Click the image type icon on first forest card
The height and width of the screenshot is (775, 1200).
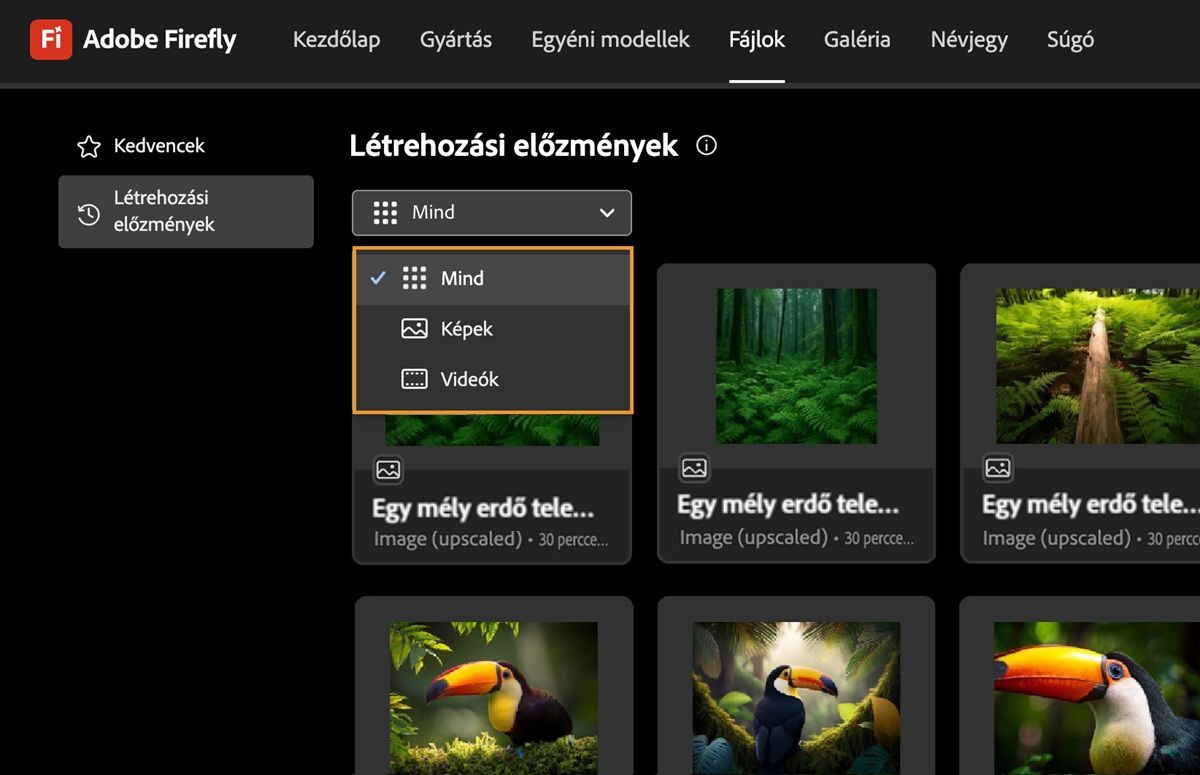coord(389,469)
